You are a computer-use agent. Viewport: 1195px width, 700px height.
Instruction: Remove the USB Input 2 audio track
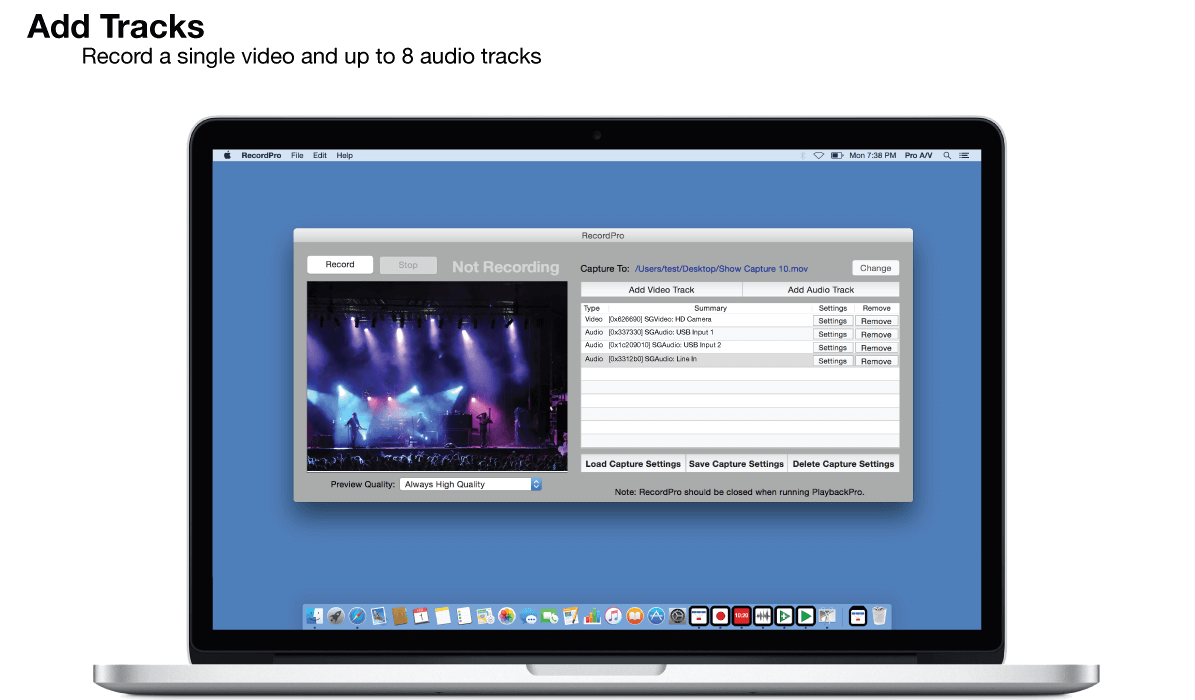click(876, 348)
